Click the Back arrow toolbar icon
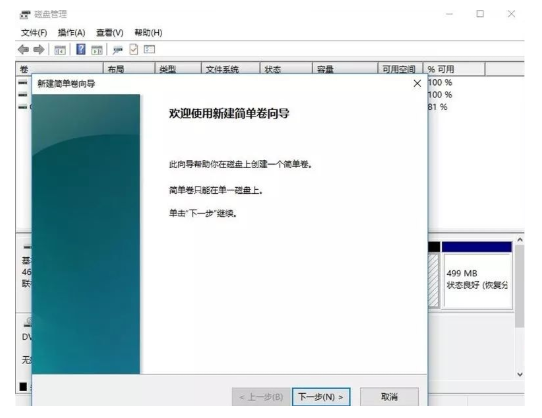This screenshot has height=418, width=542. [x=23, y=50]
